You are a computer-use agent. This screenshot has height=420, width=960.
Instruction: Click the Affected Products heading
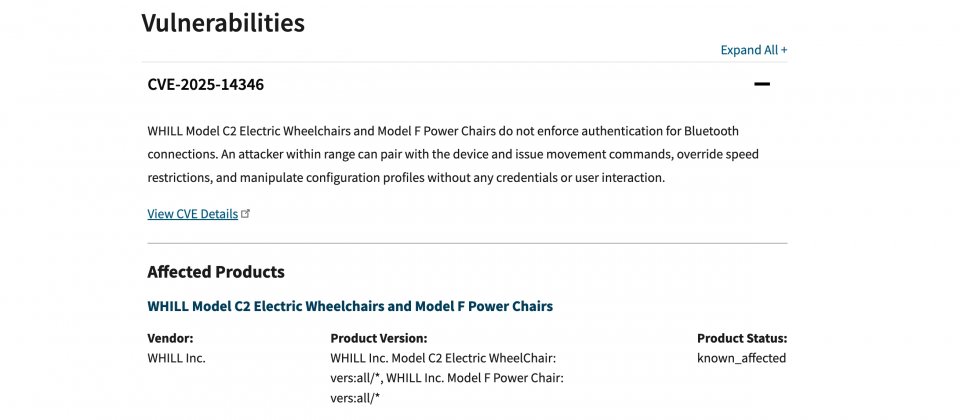[215, 272]
